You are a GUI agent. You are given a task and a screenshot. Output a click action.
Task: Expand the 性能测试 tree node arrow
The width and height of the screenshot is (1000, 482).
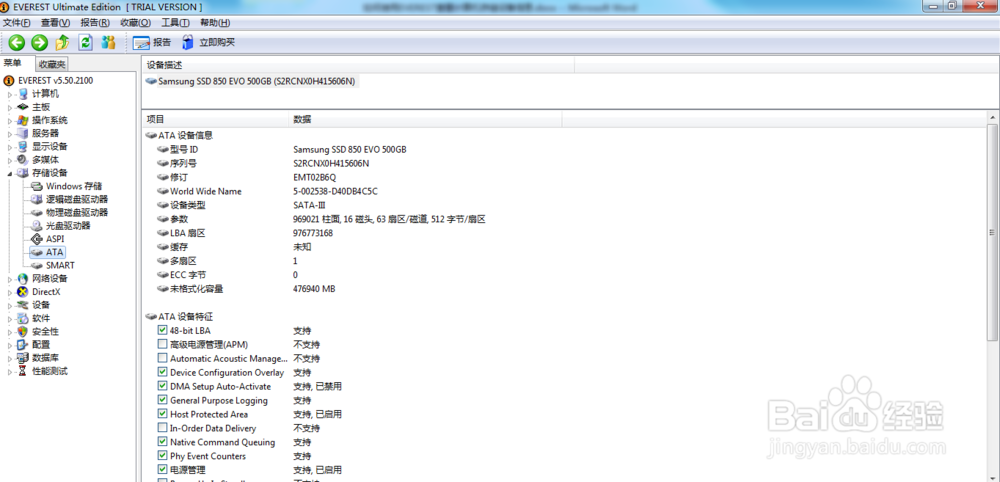(10, 372)
